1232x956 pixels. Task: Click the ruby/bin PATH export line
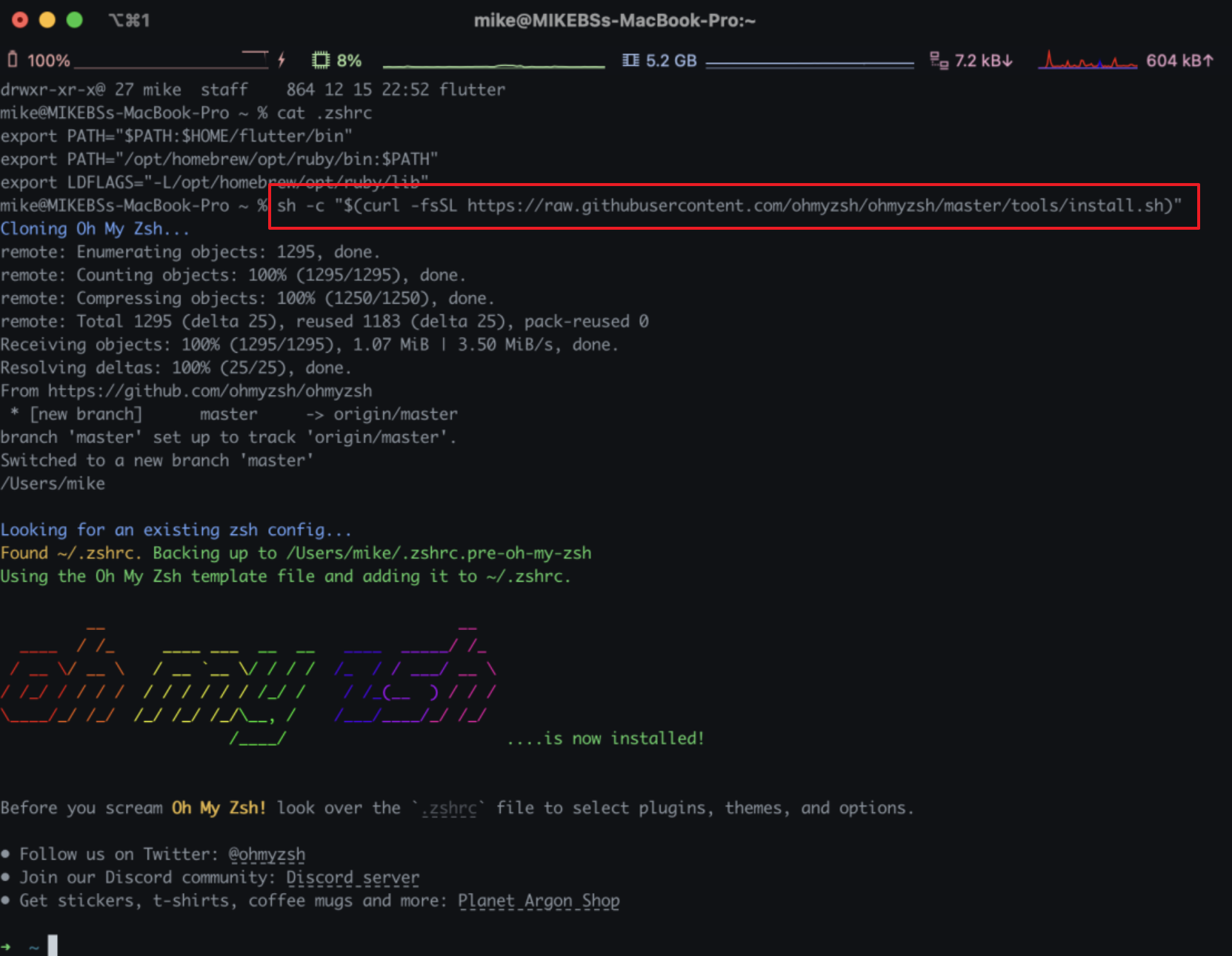(x=219, y=159)
